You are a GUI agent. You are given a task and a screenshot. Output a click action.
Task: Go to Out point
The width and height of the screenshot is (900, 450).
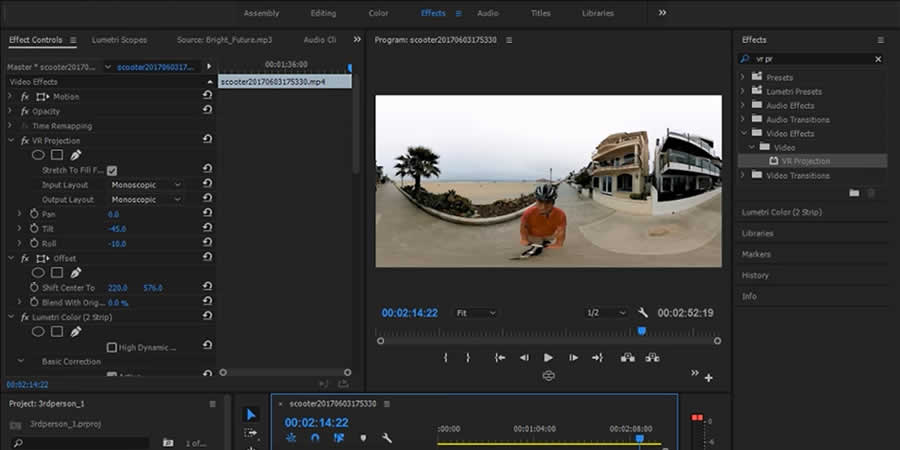598,358
